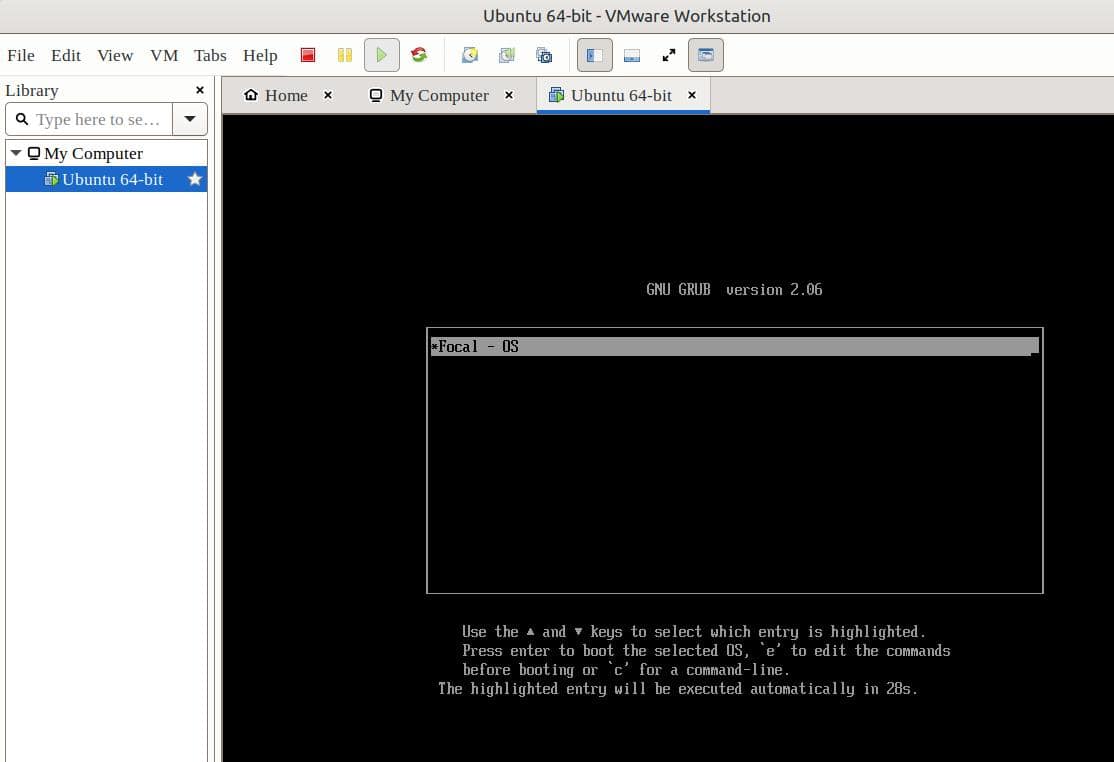Screen dimensions: 1114x762
Task: Toggle the thumbnail bar toolbar icon
Action: (632, 55)
